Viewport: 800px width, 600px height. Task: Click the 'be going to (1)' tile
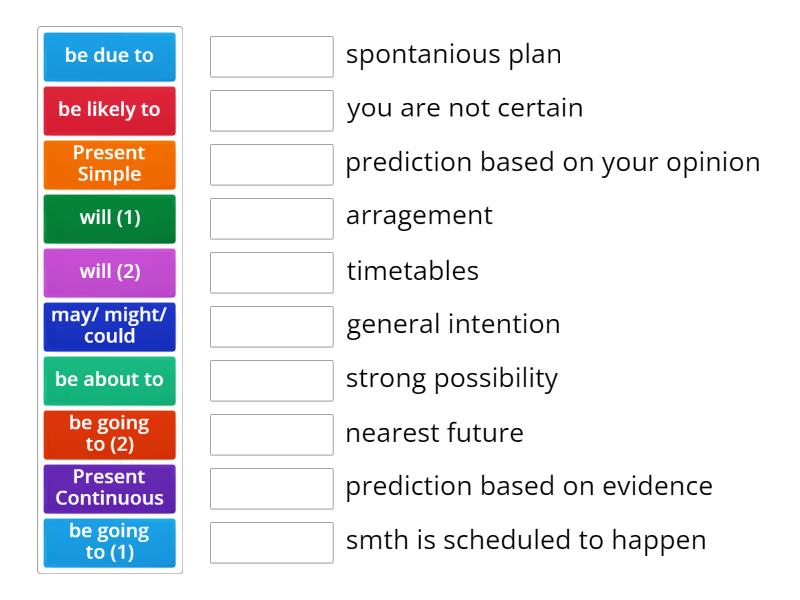tap(109, 542)
